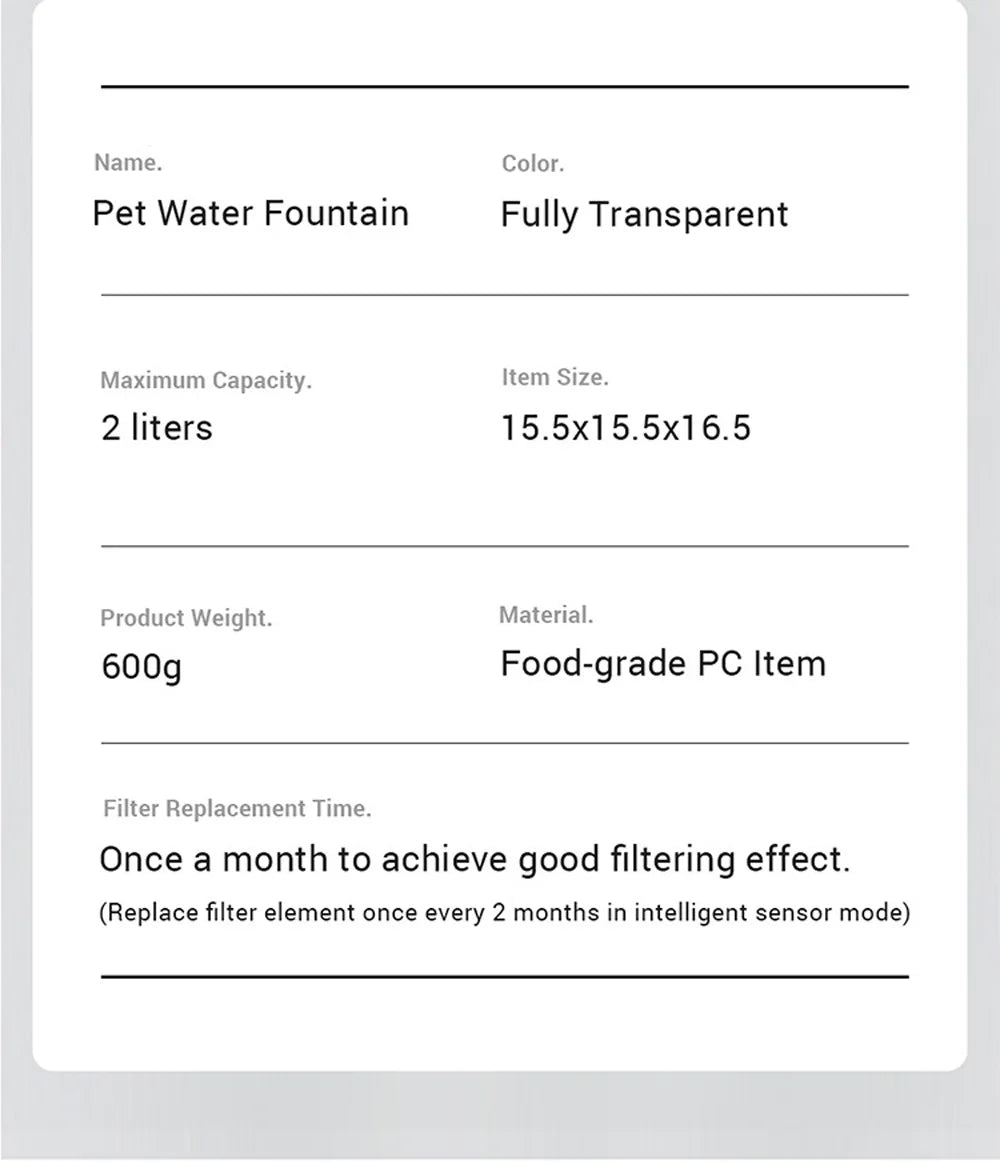Click divider line below 2 liters row
The image size is (1000, 1163).
click(504, 547)
